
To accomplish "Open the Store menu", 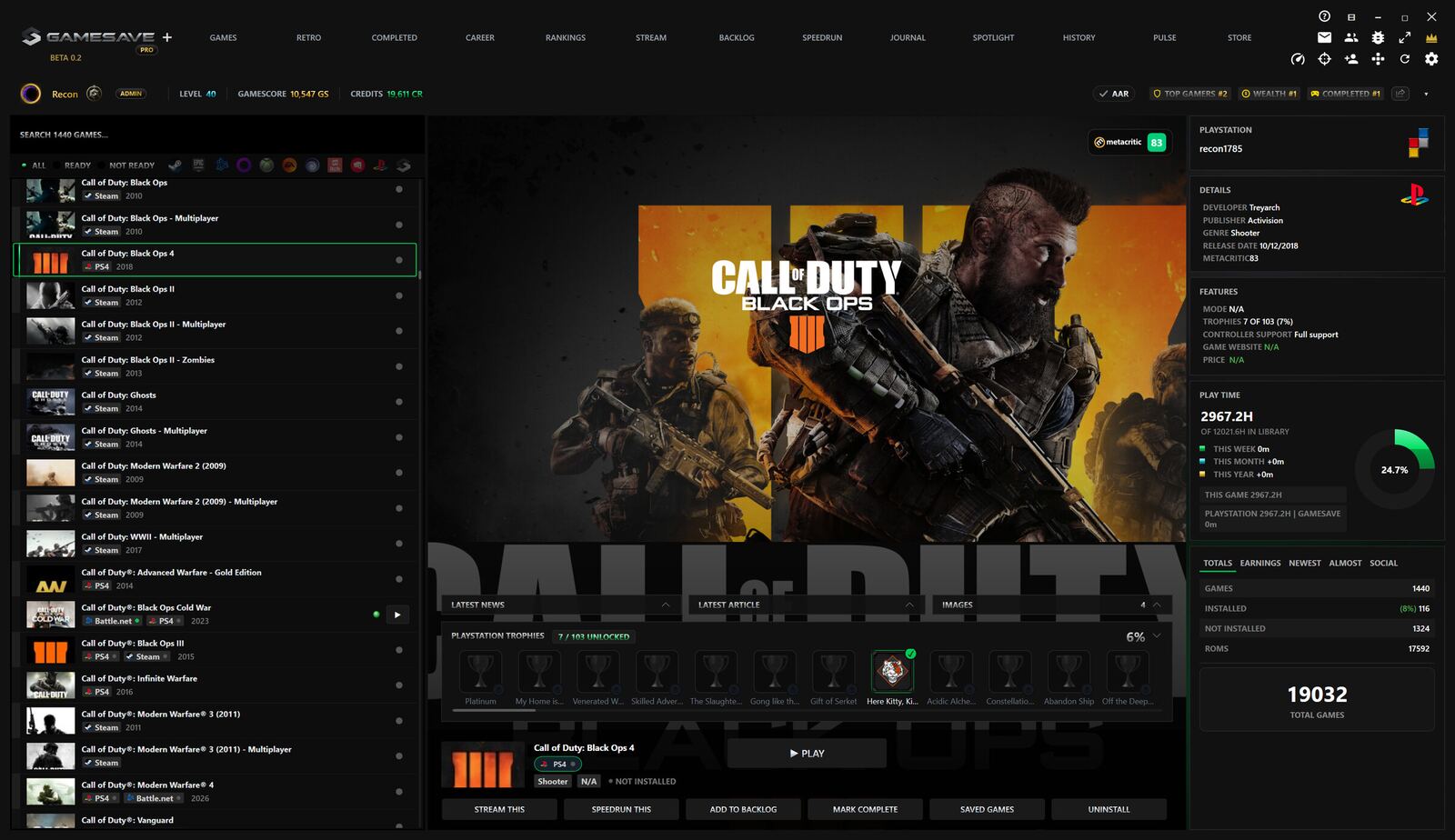I will [x=1239, y=38].
